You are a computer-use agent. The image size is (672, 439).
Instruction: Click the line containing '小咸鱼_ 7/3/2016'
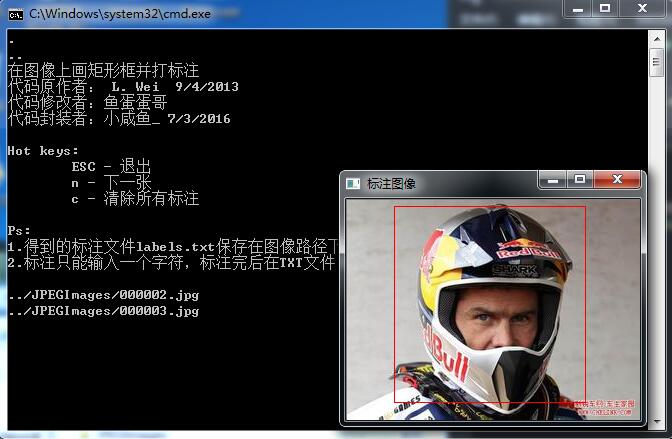click(119, 119)
